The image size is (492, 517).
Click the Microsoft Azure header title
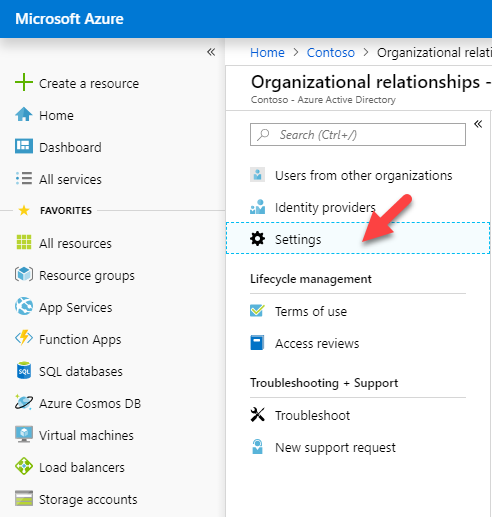click(x=69, y=19)
